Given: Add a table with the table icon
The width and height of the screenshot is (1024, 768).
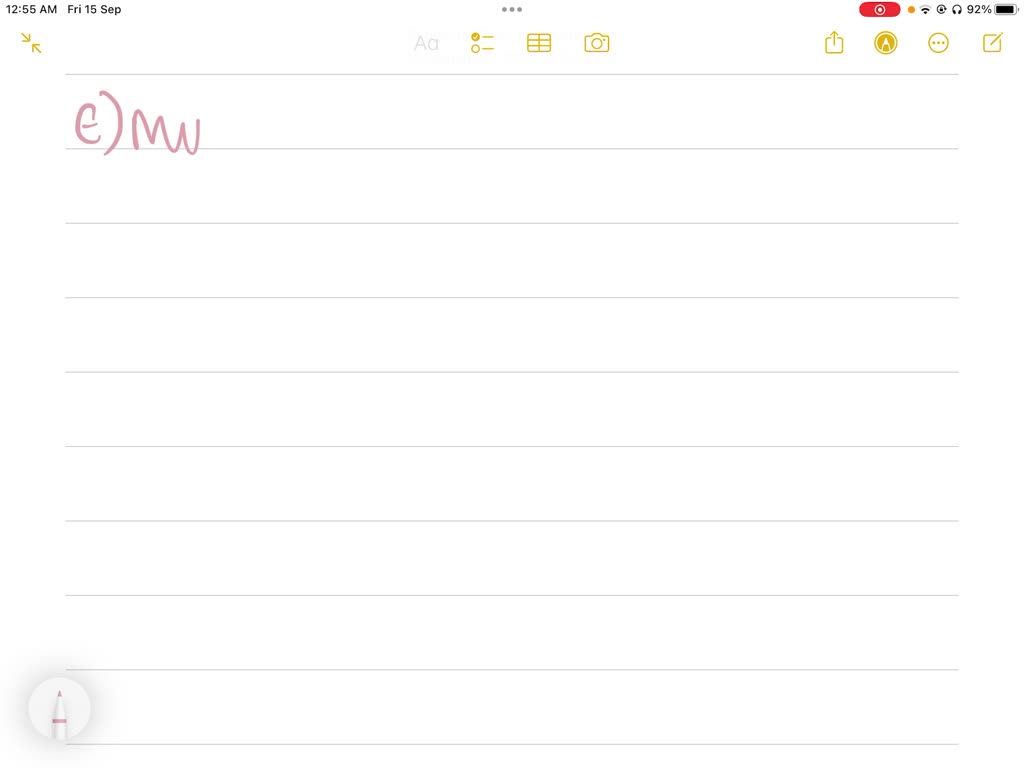Looking at the screenshot, I should click(539, 43).
